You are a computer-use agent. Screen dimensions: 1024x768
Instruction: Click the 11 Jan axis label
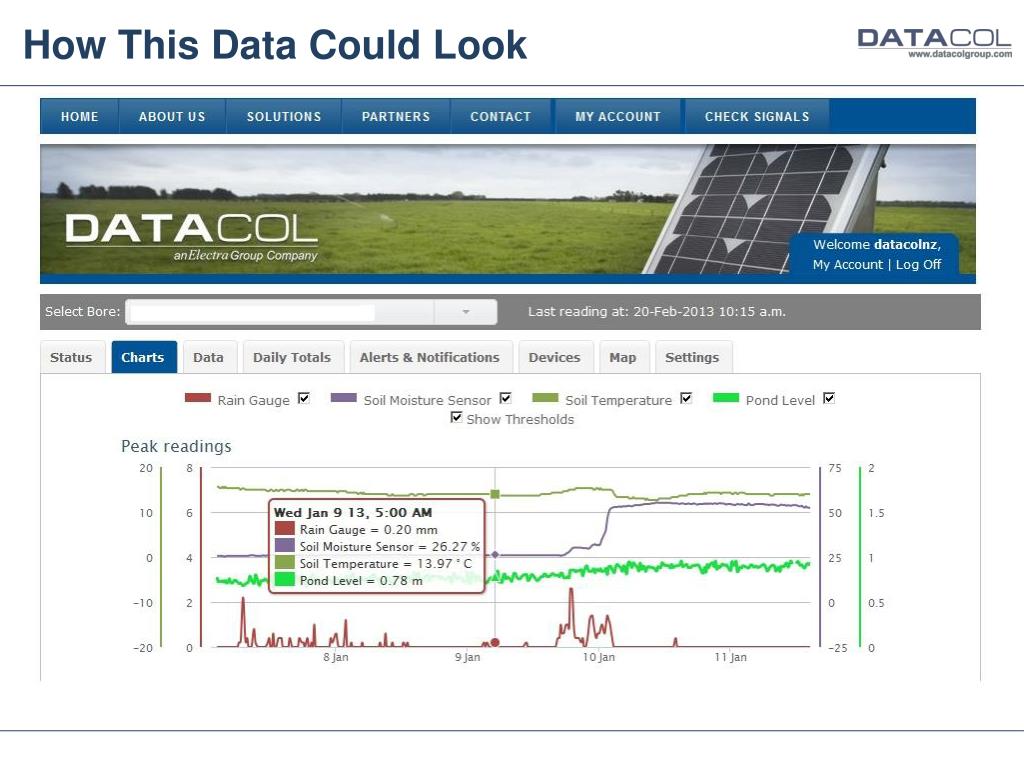pos(731,657)
